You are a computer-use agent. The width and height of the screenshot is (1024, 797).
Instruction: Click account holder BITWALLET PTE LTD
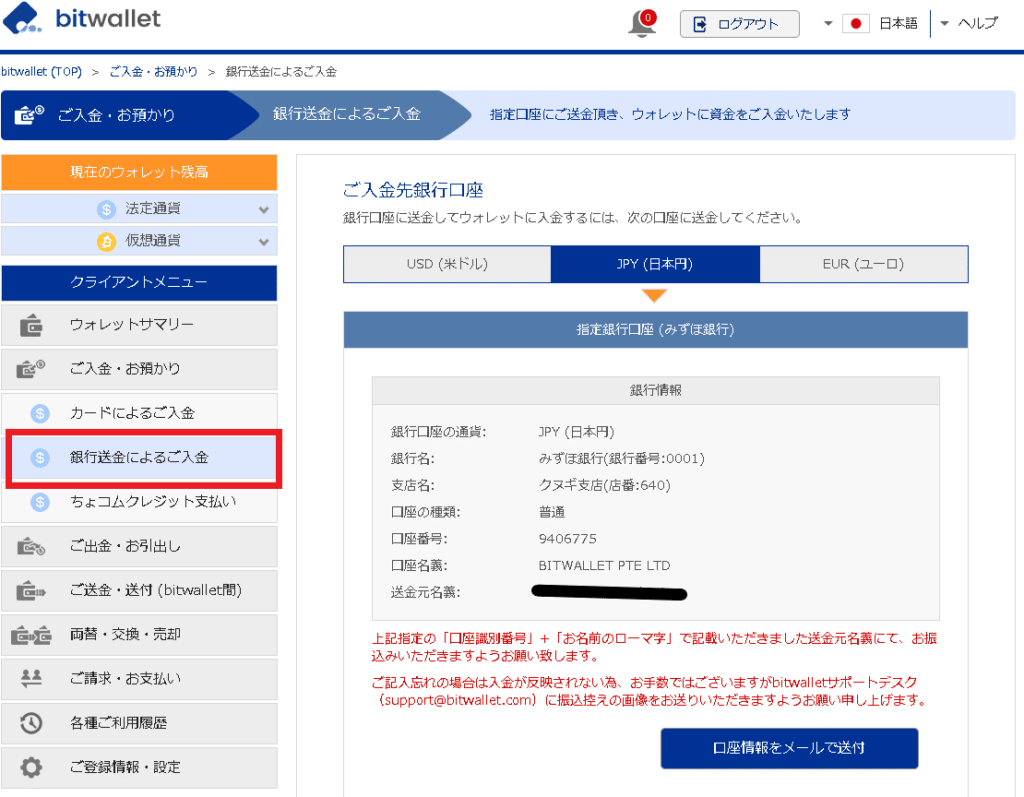click(604, 566)
